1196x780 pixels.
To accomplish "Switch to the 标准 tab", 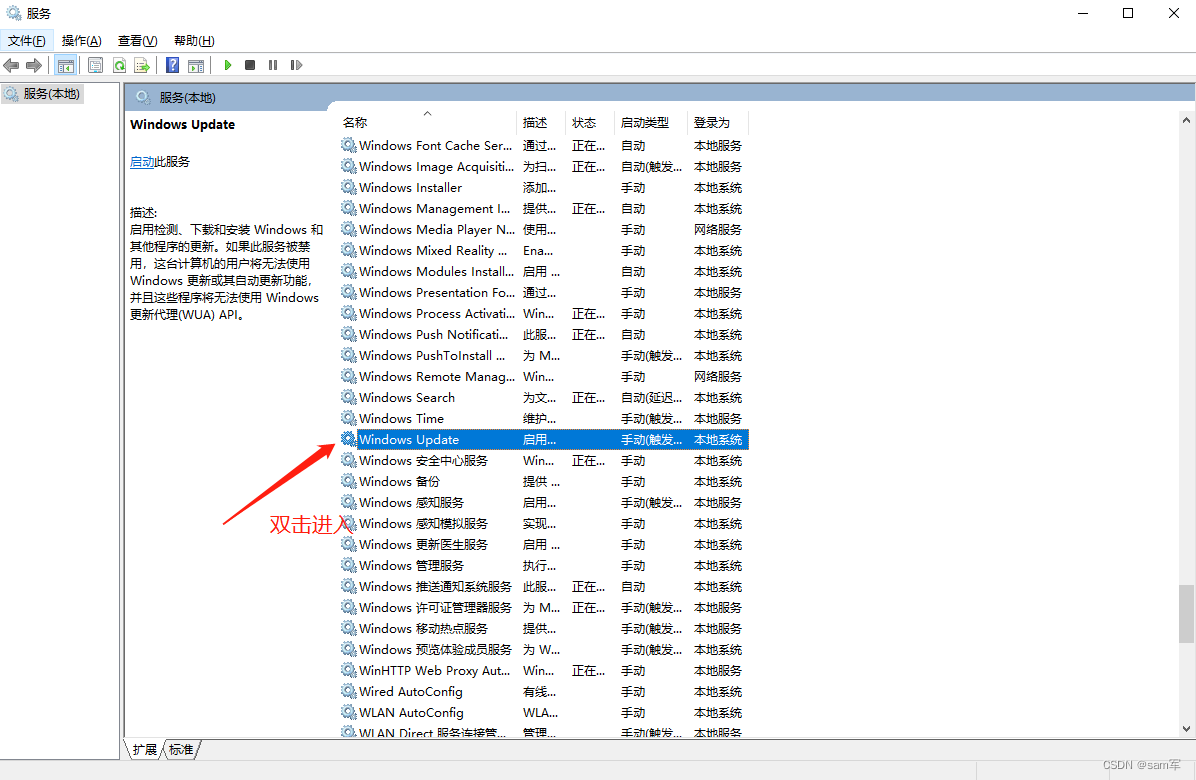I will click(181, 750).
